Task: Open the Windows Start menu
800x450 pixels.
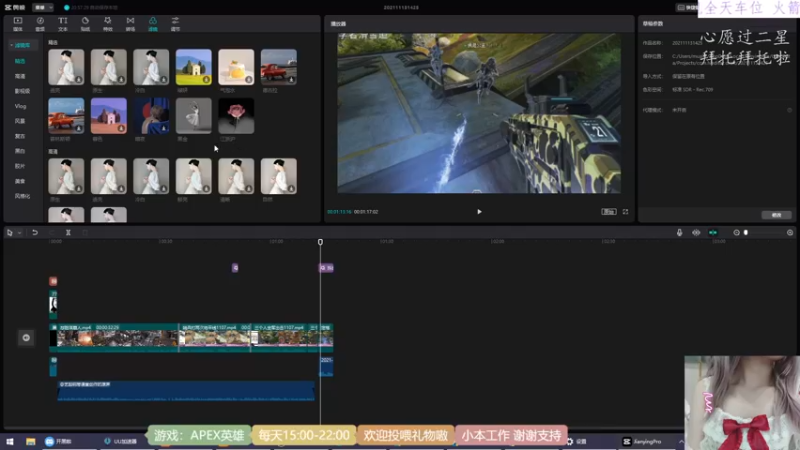Action: (x=10, y=441)
